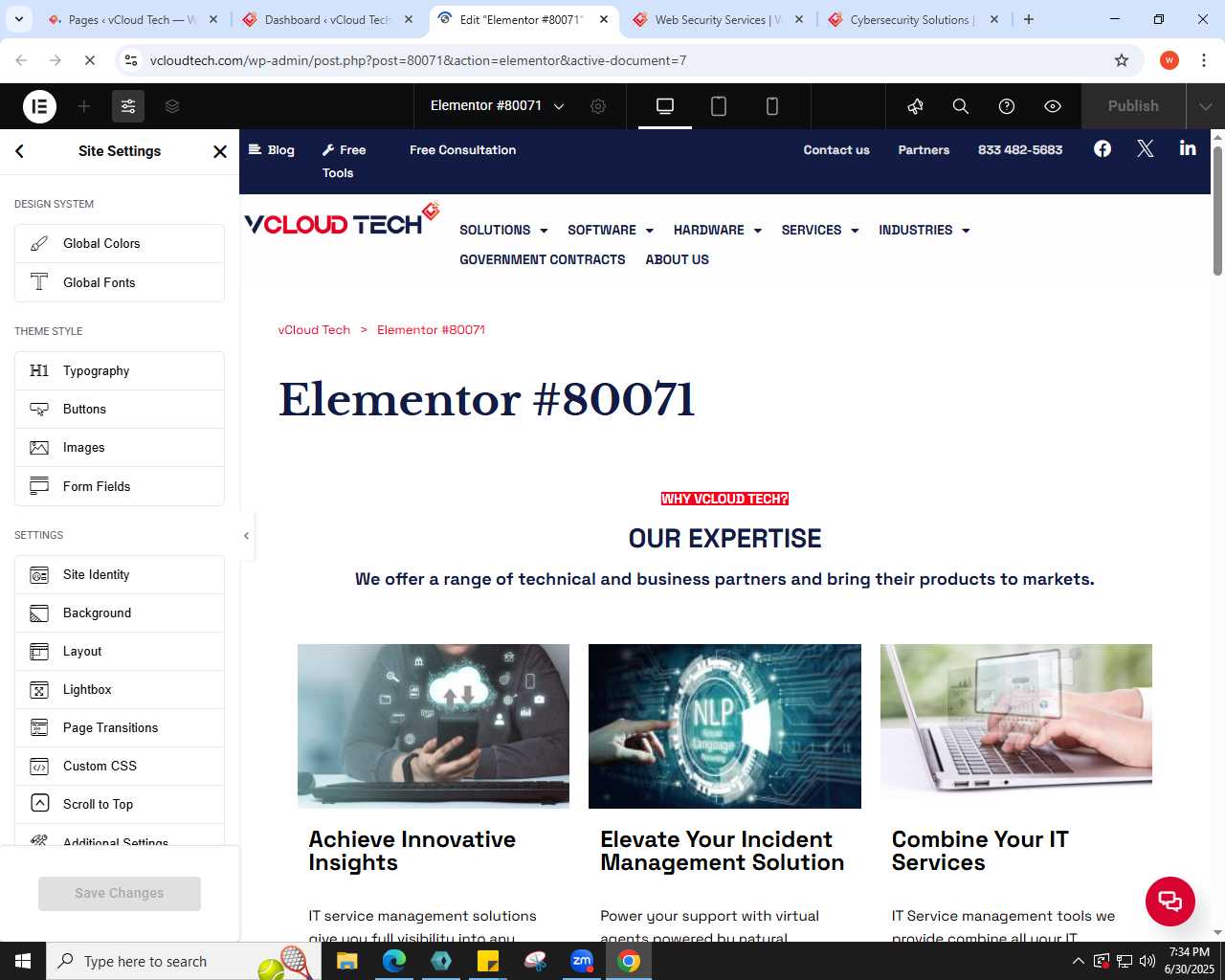Click the phone number 833 482-5683
1225x980 pixels.
click(x=1020, y=150)
